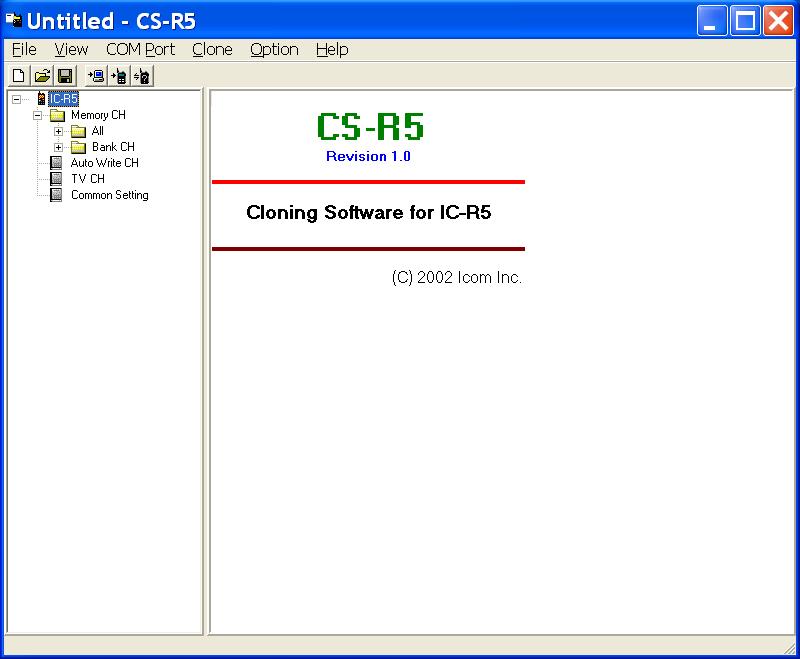800x659 pixels.
Task: Click the '(C) 2002 Icom Inc.' text
Action: click(x=457, y=277)
